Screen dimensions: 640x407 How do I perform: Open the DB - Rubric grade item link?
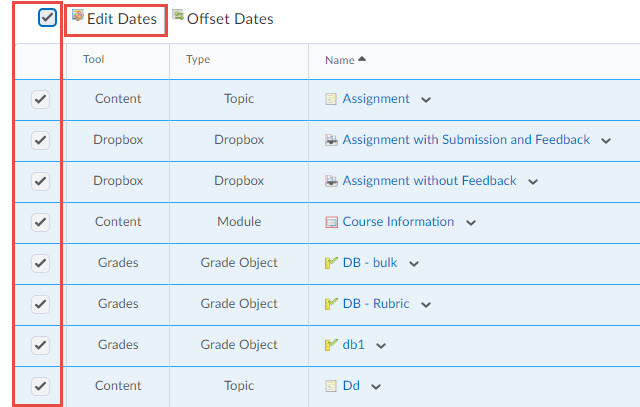tap(376, 304)
